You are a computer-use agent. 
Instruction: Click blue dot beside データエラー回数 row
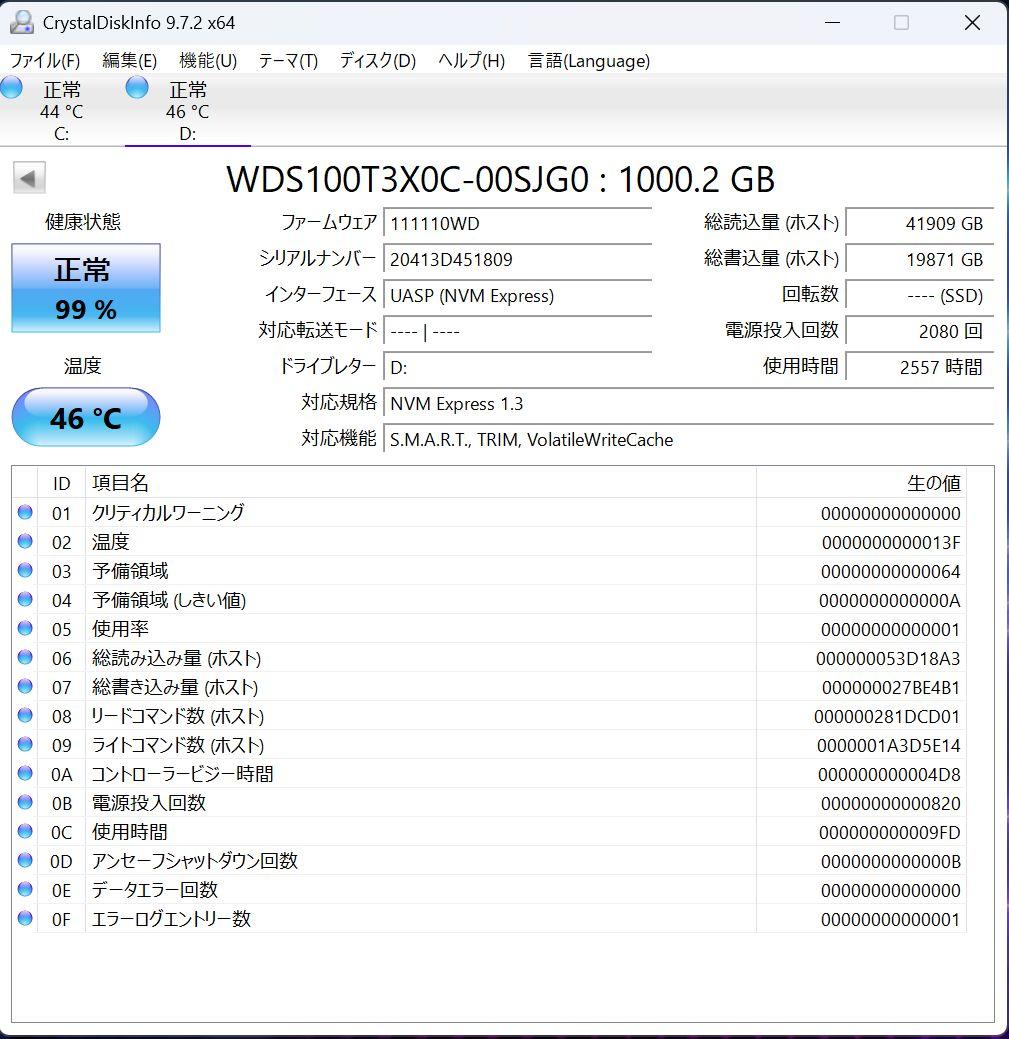pyautogui.click(x=25, y=890)
